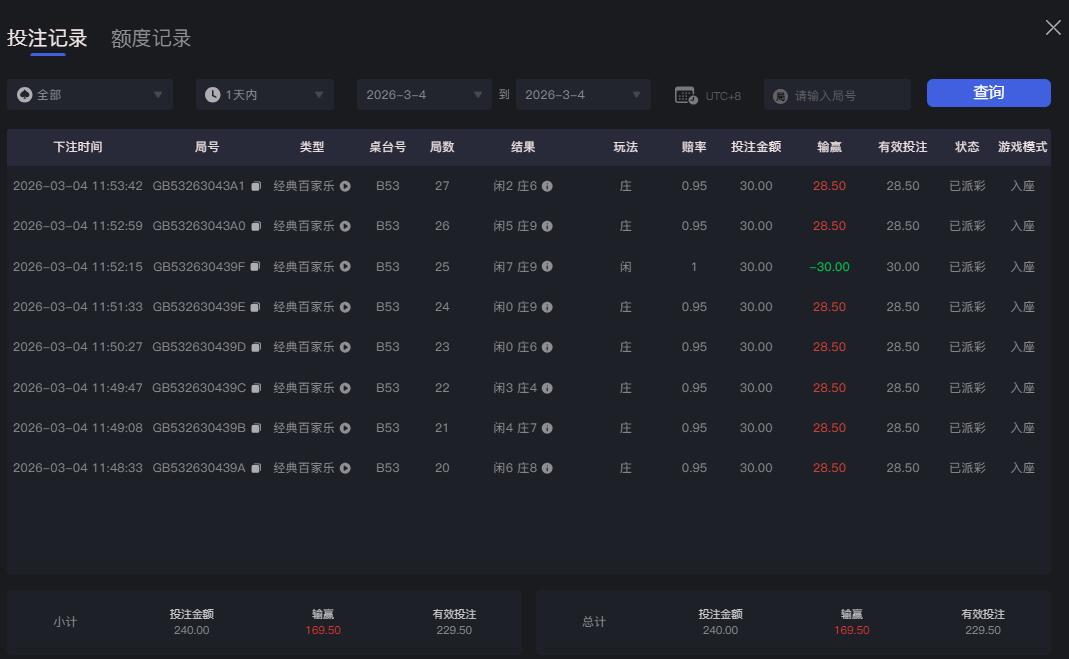The image size is (1069, 659).
Task: Play the replay for round 27
Action: pos(344,186)
